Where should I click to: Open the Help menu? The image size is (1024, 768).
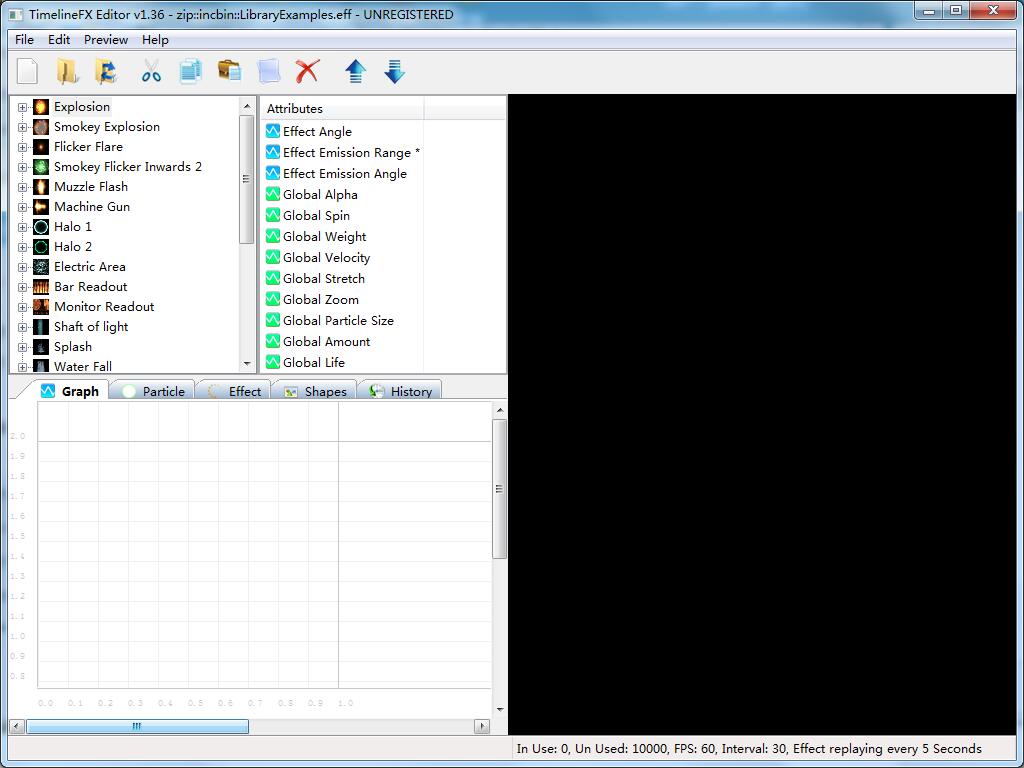coord(155,40)
